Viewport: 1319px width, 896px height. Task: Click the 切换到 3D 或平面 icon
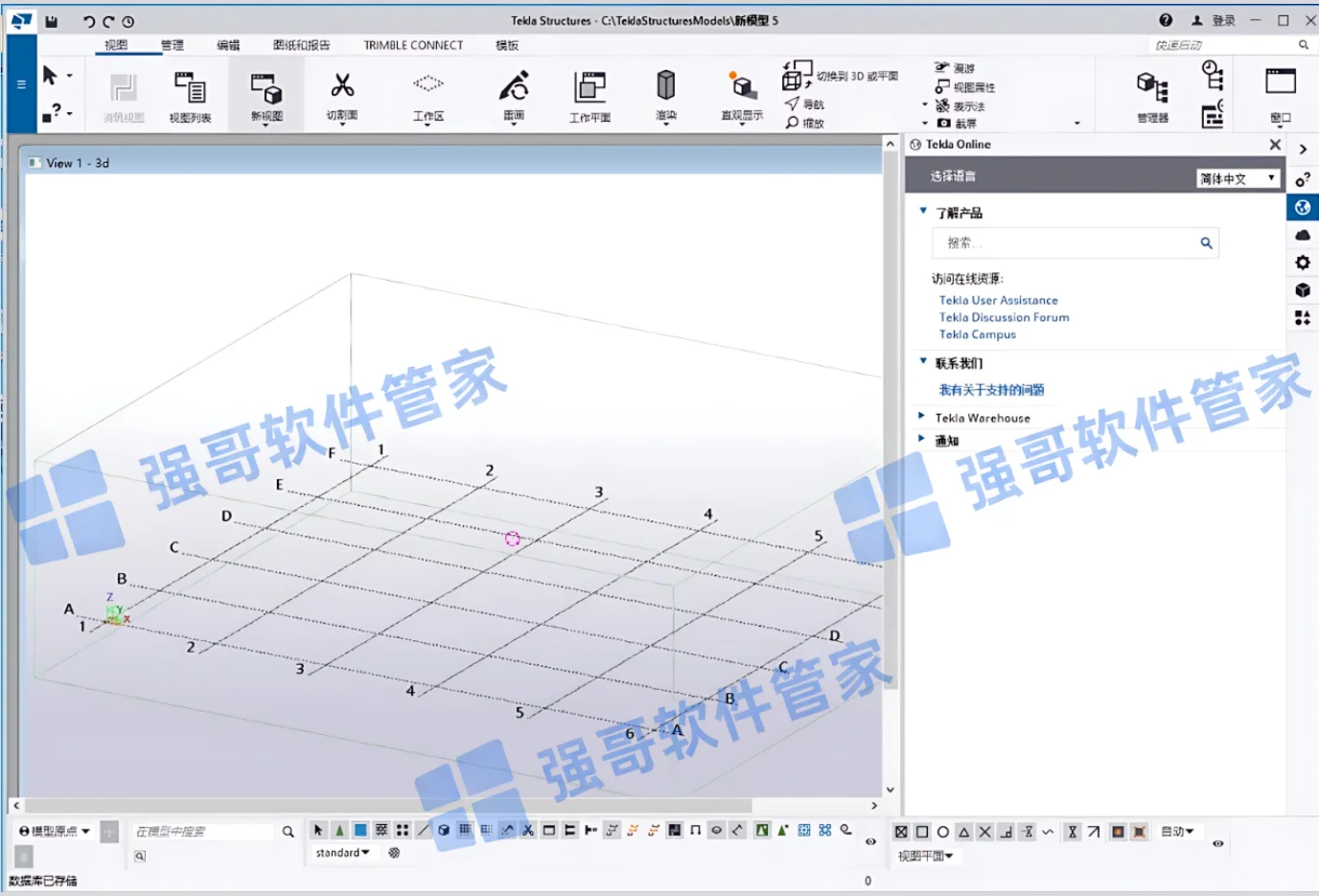[x=797, y=75]
